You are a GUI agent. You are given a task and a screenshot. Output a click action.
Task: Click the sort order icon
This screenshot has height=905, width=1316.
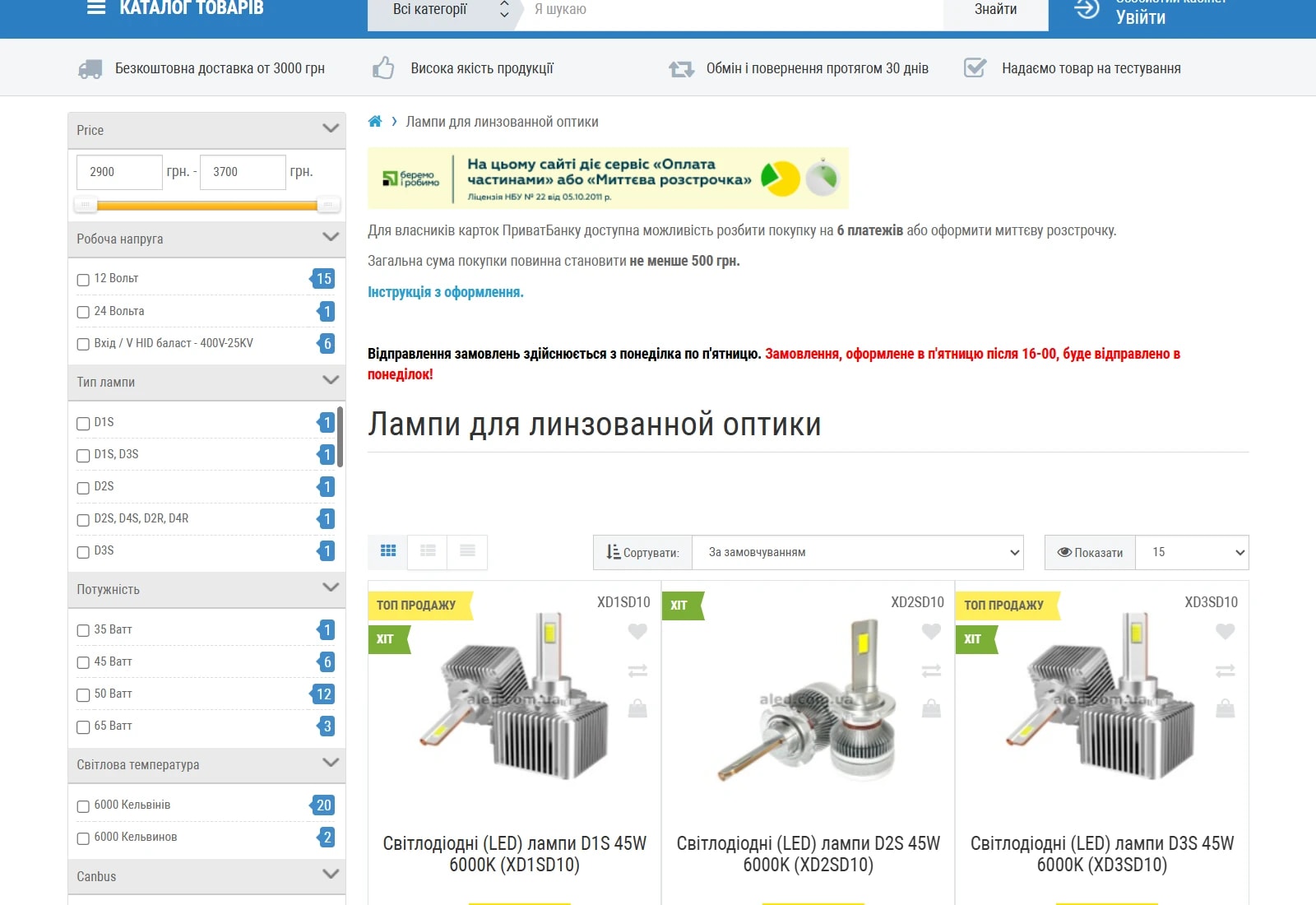(x=613, y=552)
